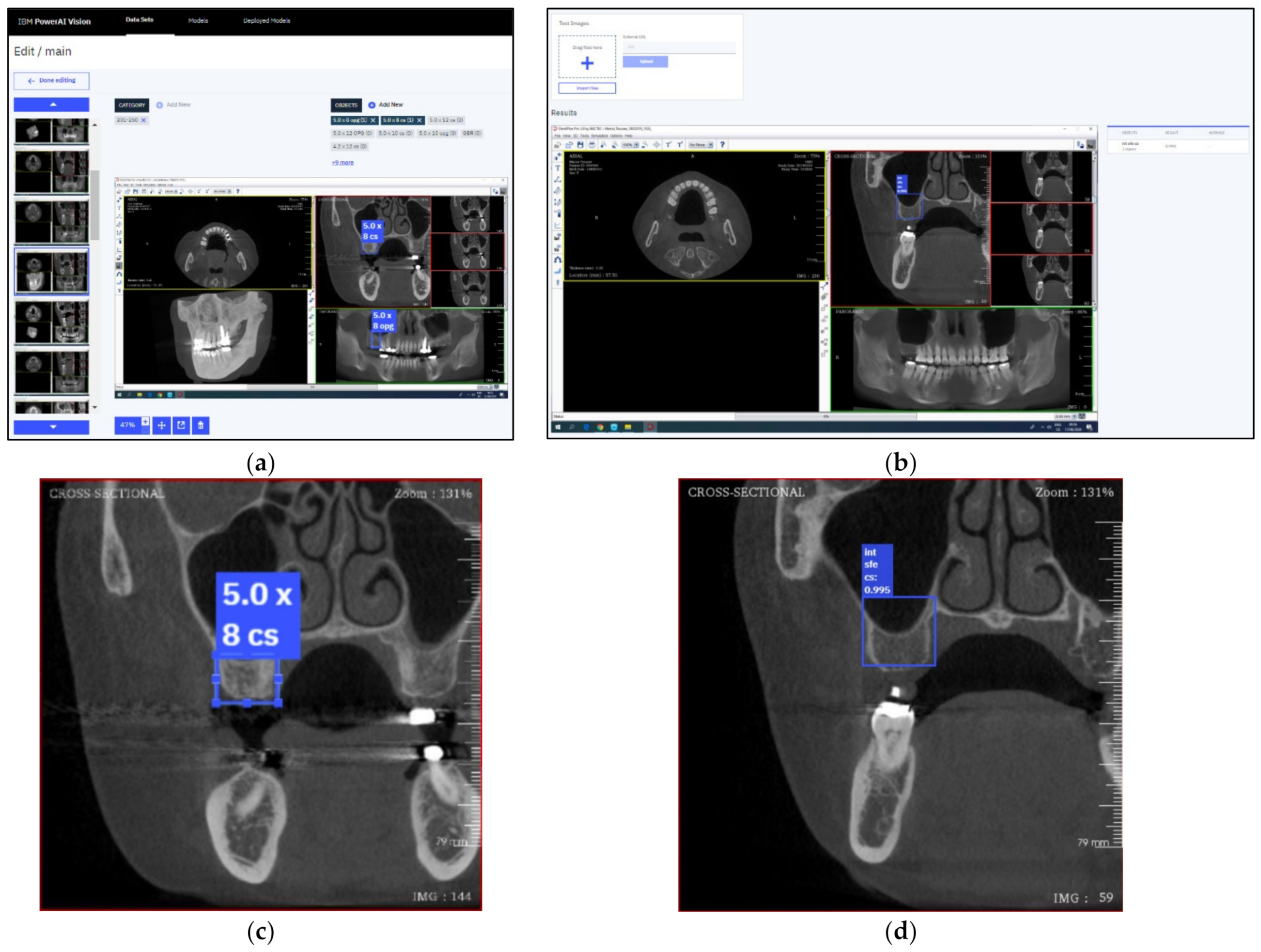Deselect the 5.0 x 8 cs object tag
The width and height of the screenshot is (1261, 952).
coord(420,120)
